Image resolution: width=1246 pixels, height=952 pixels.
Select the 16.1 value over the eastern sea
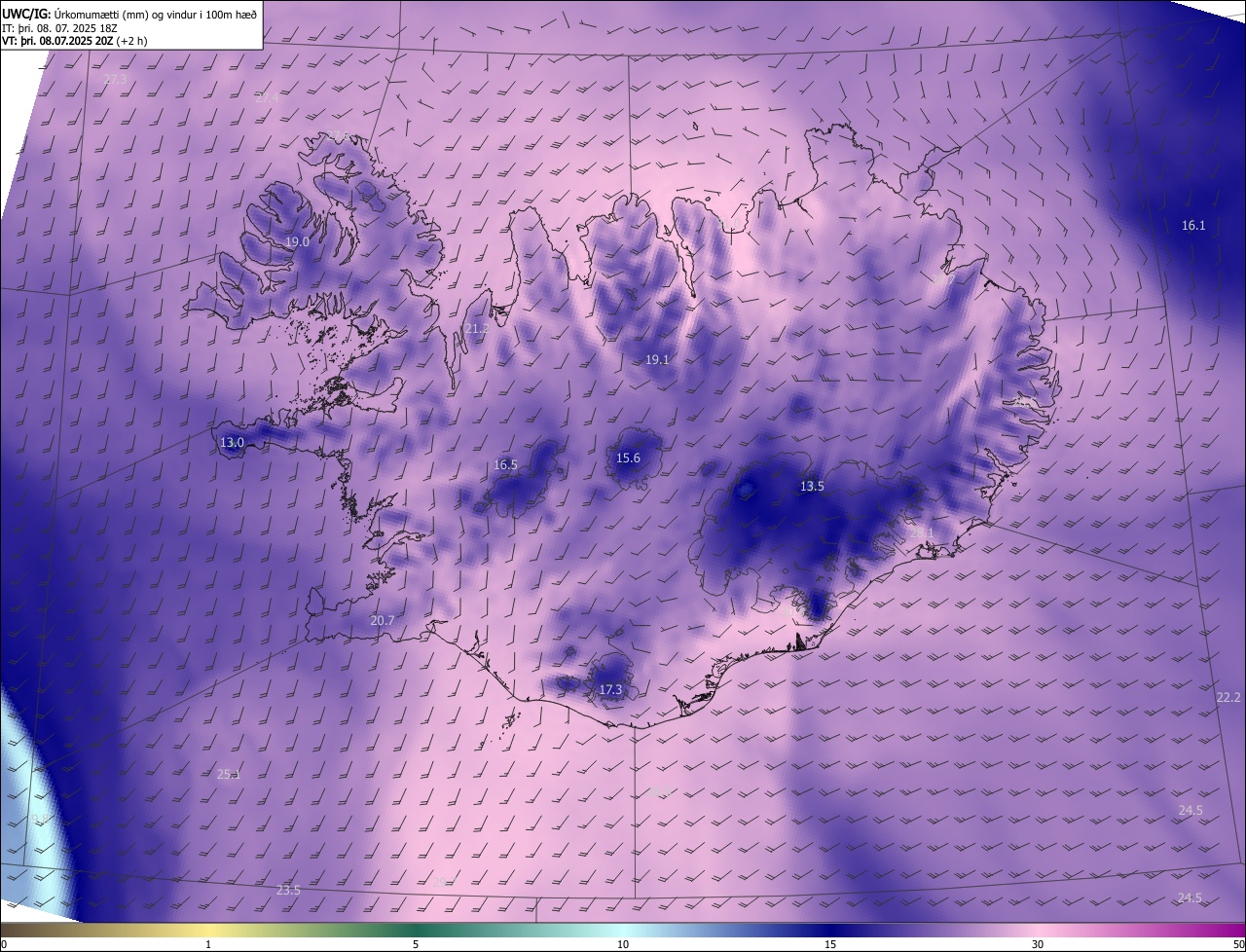coord(1193,225)
